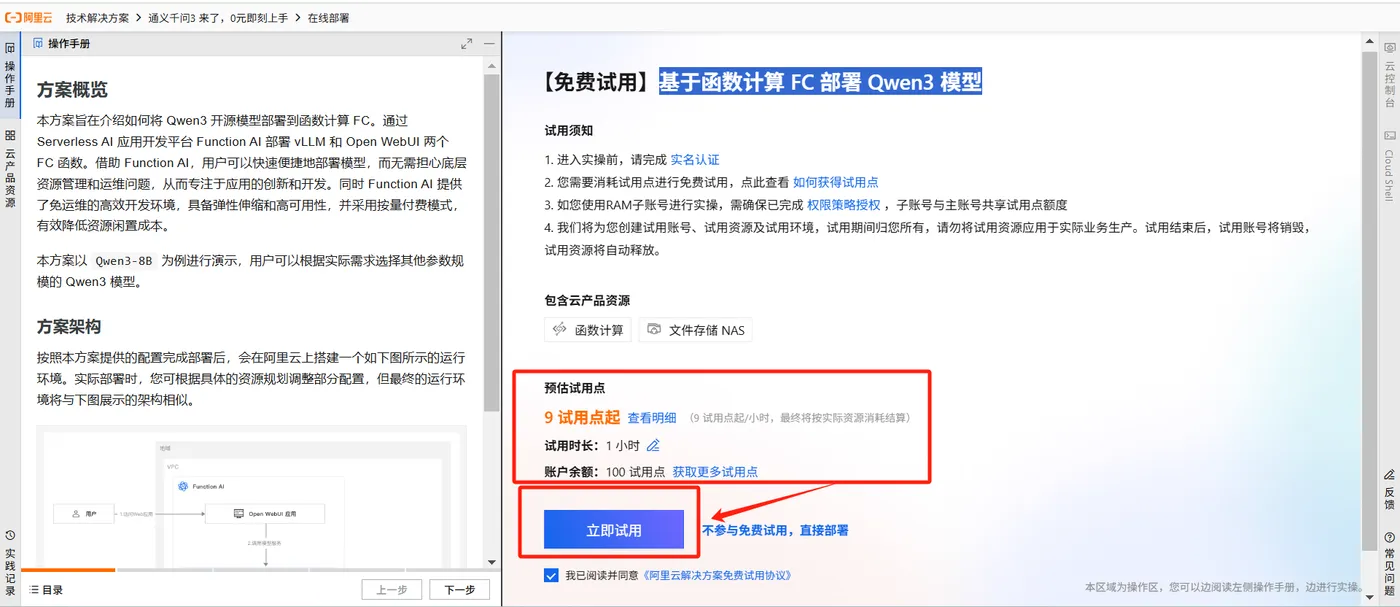This screenshot has width=1400, height=607.
Task: Click the 上一步 button
Action: coord(391,590)
